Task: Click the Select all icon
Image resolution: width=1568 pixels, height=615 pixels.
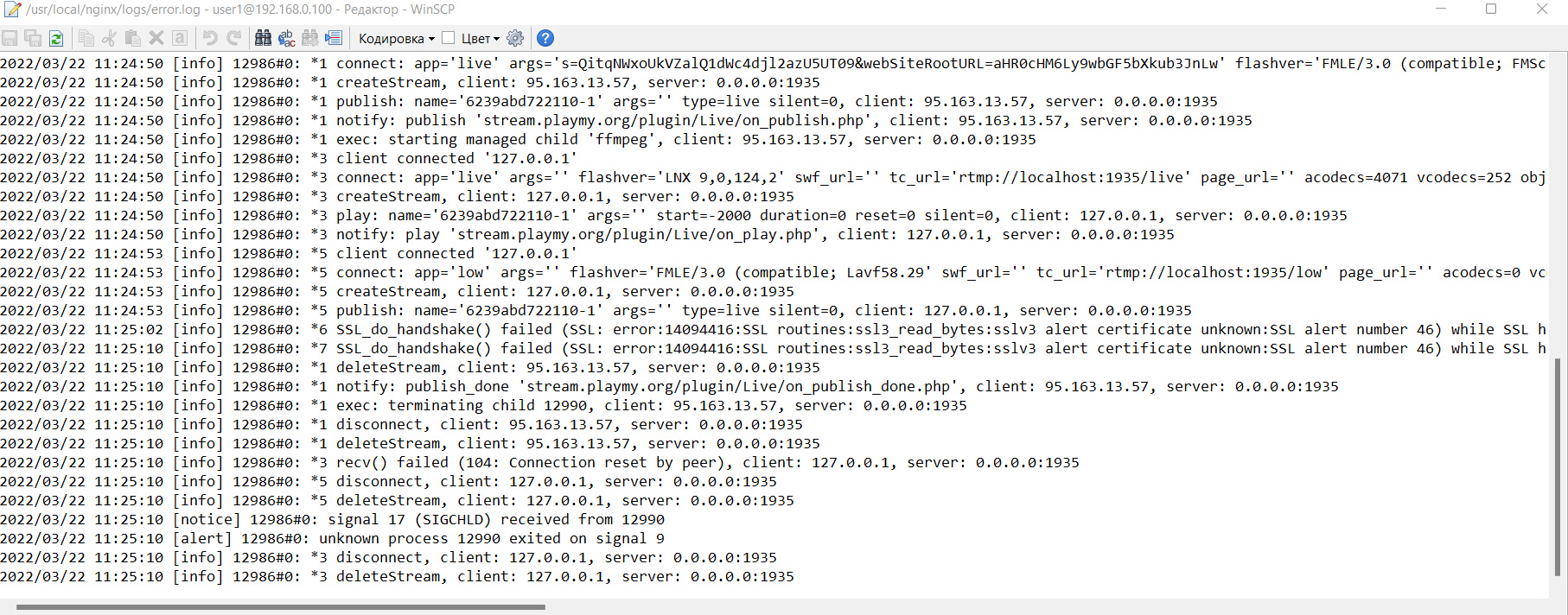Action: click(180, 38)
